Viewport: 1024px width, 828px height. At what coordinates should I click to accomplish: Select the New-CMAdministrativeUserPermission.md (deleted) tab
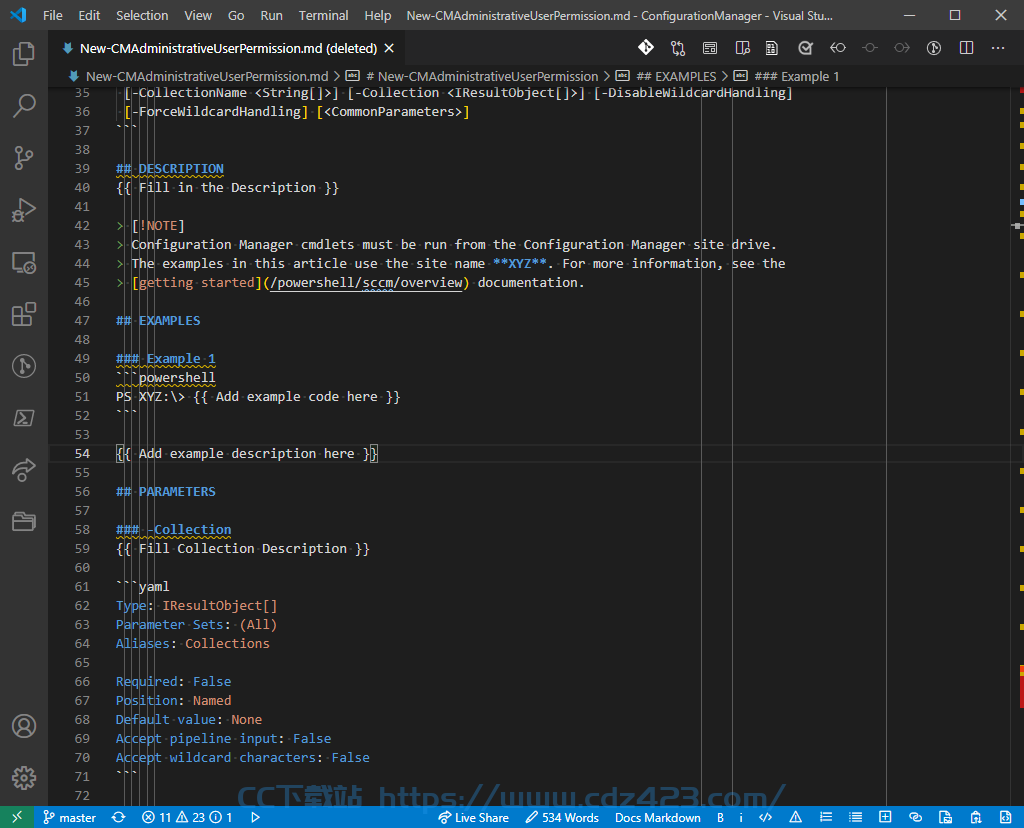227,48
